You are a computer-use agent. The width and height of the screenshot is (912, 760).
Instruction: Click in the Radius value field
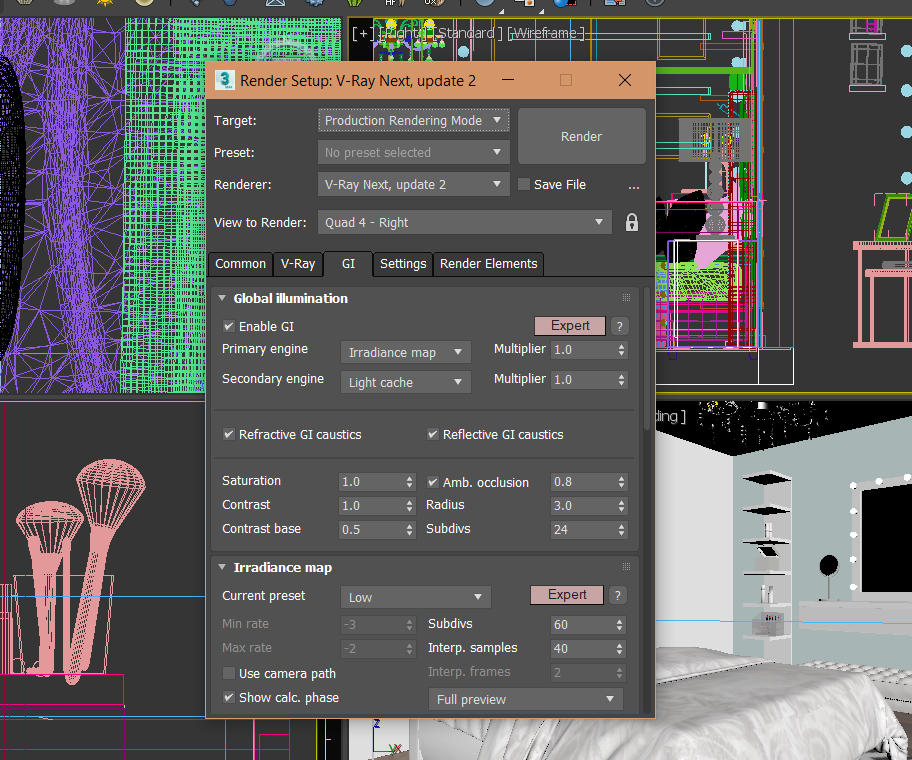[x=583, y=506]
